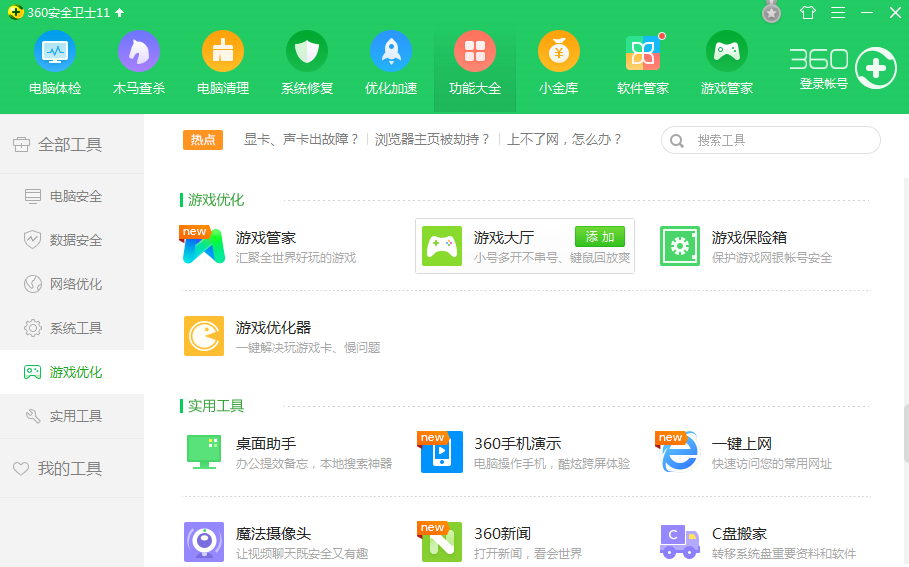This screenshot has height=567, width=909.
Task: Click the 360安全卫士11 title text
Action: coord(68,13)
